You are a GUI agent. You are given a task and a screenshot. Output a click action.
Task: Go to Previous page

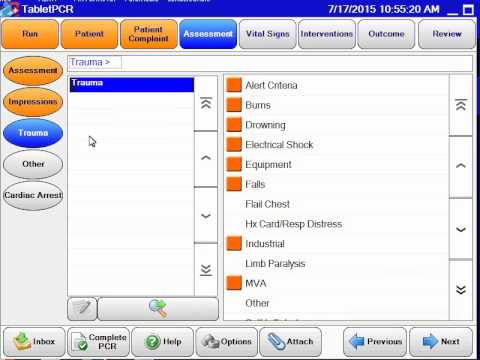[375, 342]
